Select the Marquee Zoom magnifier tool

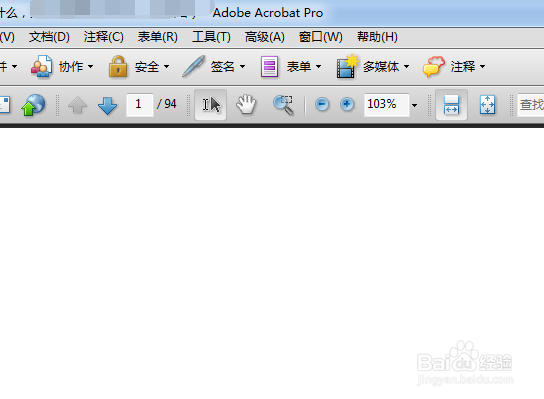[283, 105]
